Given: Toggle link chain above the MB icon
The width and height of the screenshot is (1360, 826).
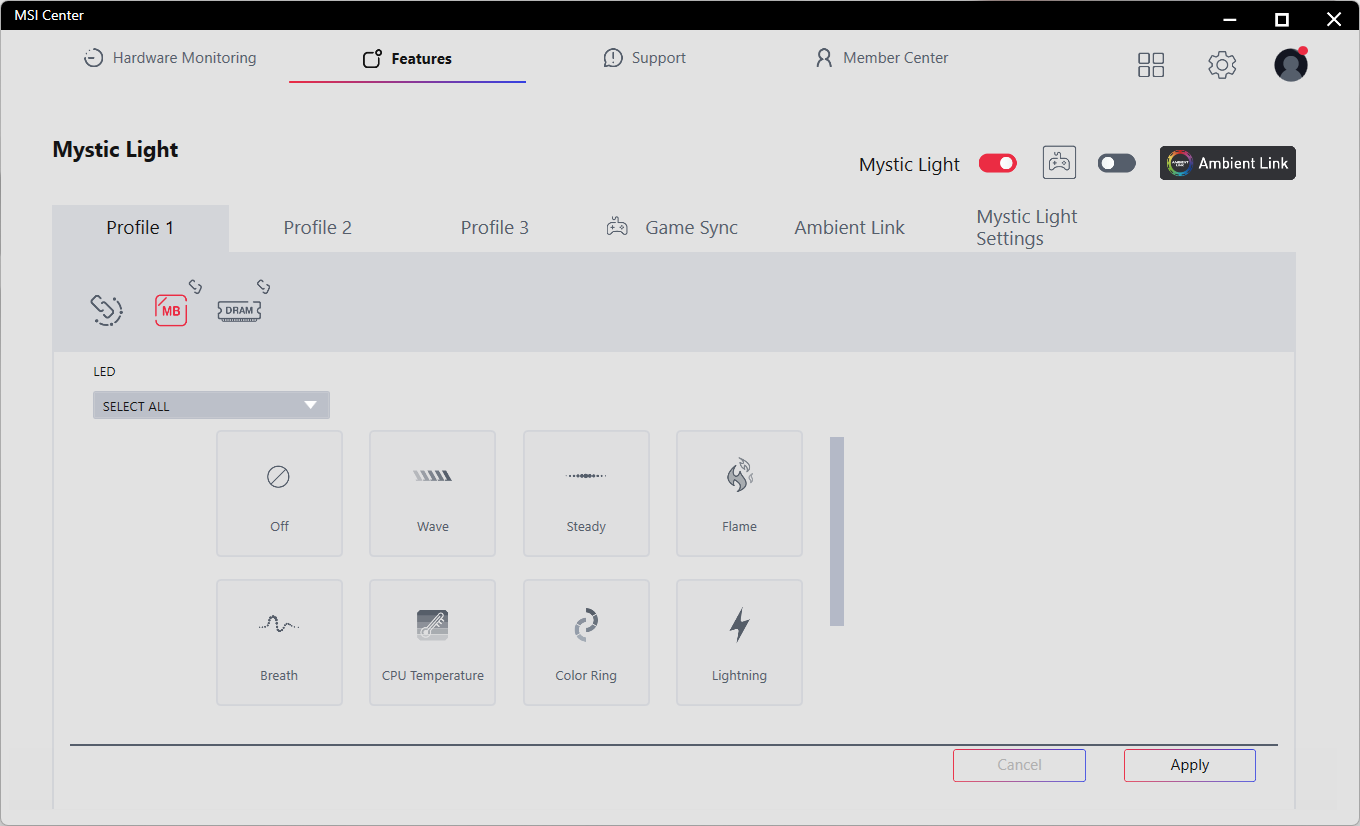Looking at the screenshot, I should coord(196,287).
